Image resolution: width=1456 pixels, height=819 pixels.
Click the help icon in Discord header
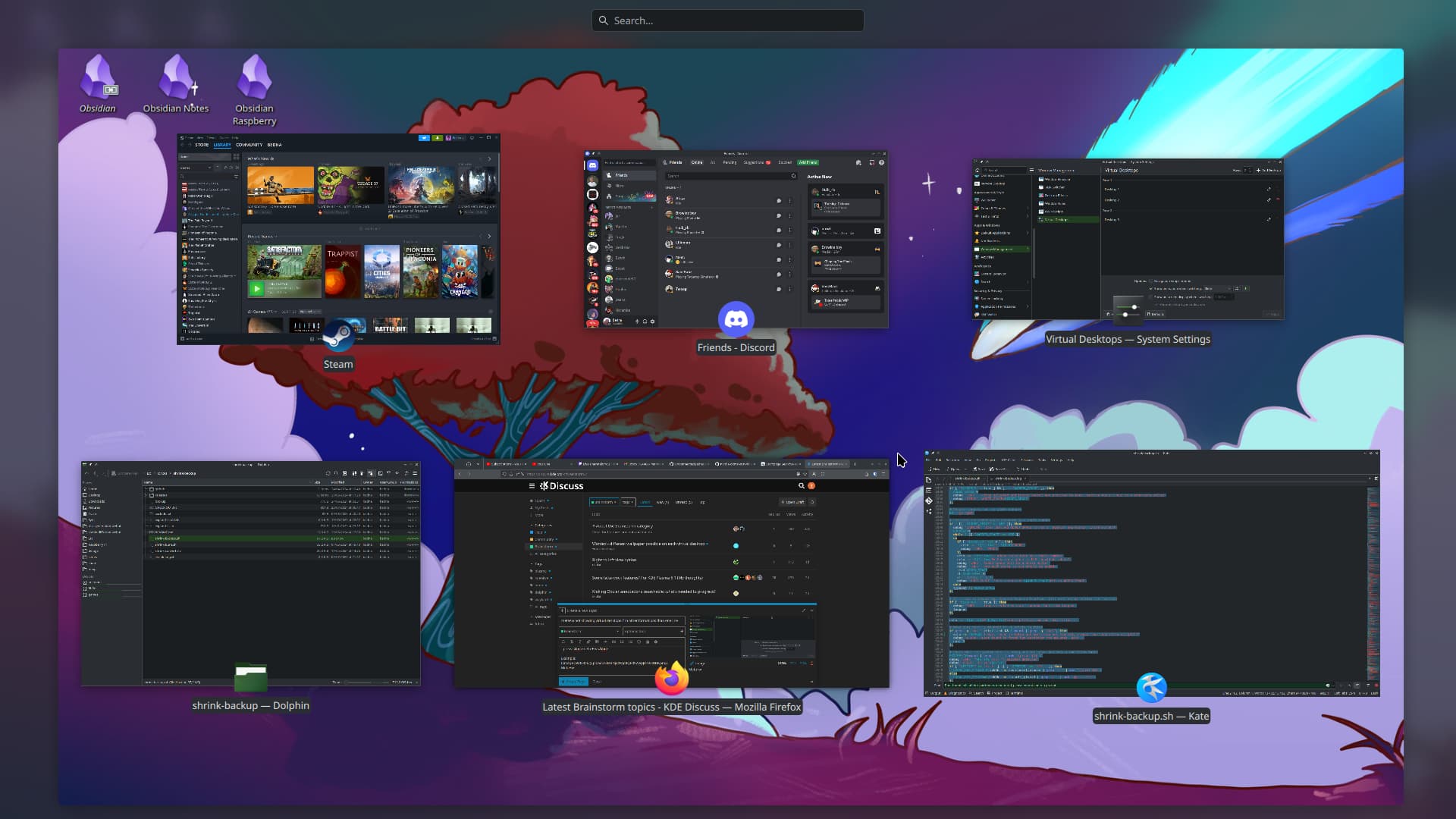coord(881,162)
